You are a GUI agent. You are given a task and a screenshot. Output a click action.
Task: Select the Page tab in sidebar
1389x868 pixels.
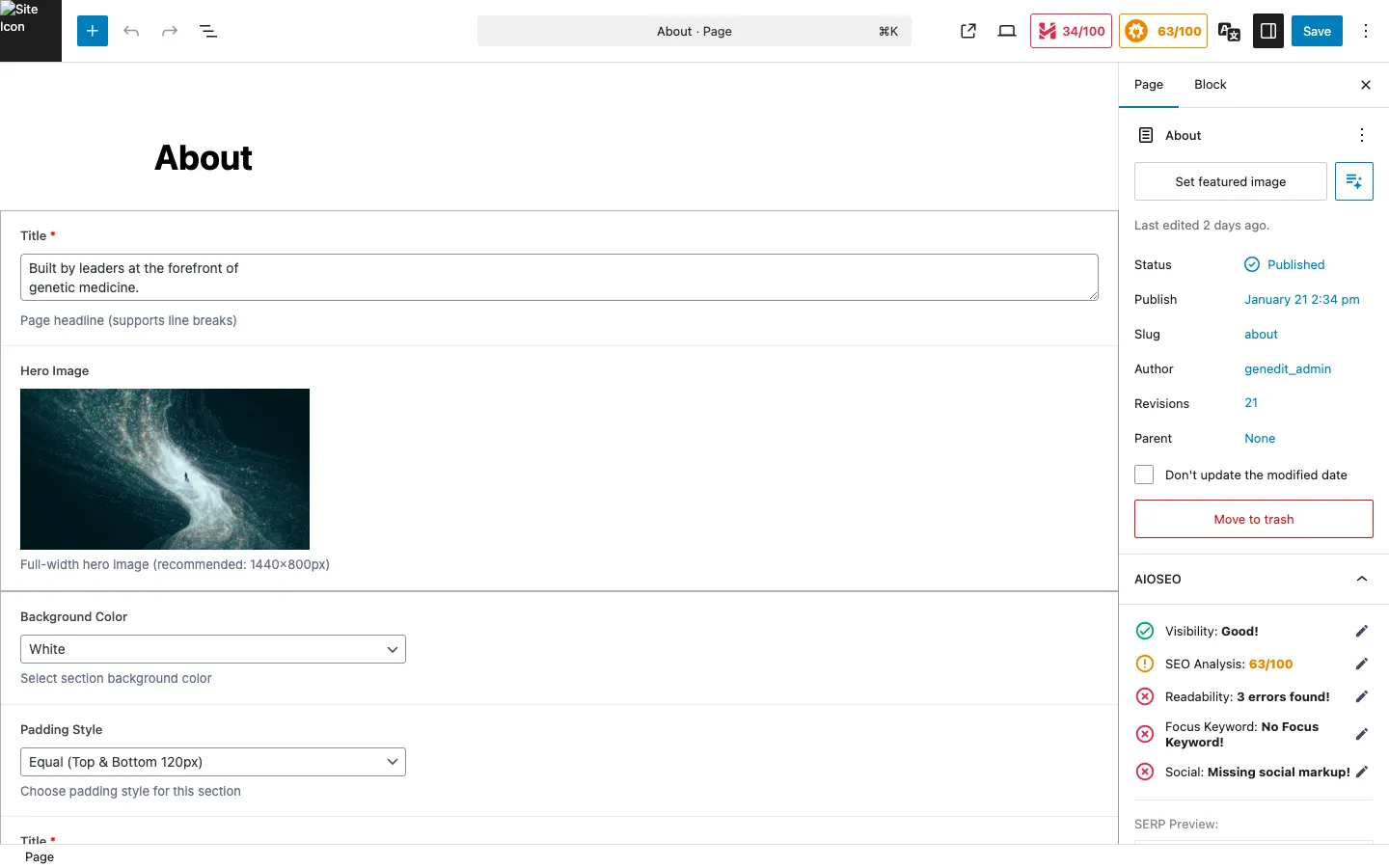point(1149,85)
